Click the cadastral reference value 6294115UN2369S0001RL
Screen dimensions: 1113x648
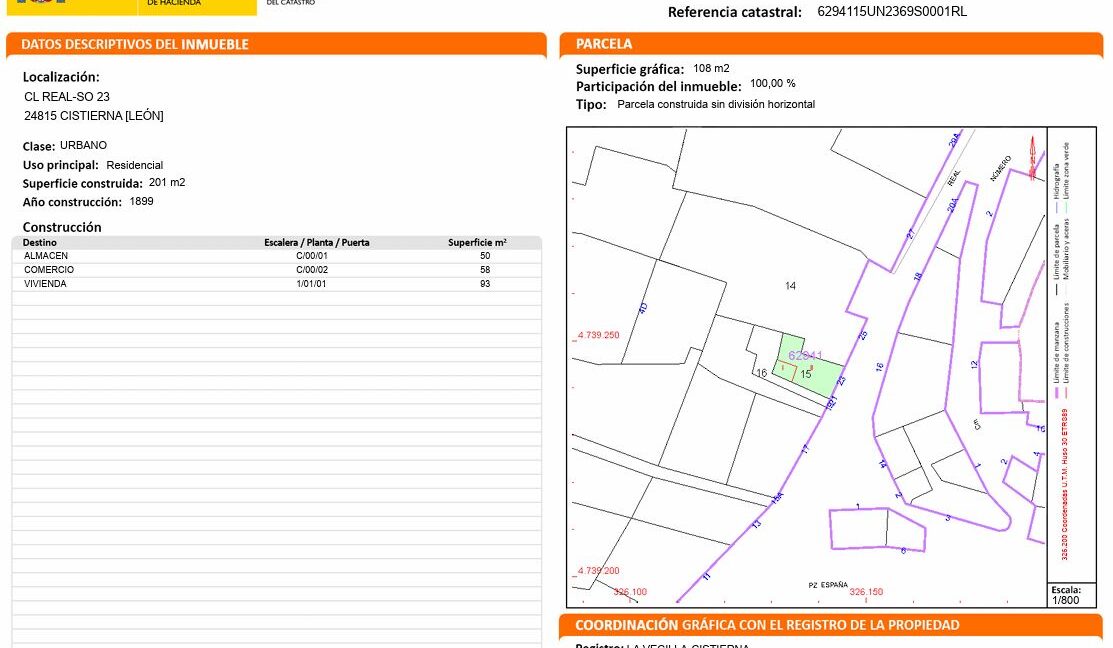point(892,11)
